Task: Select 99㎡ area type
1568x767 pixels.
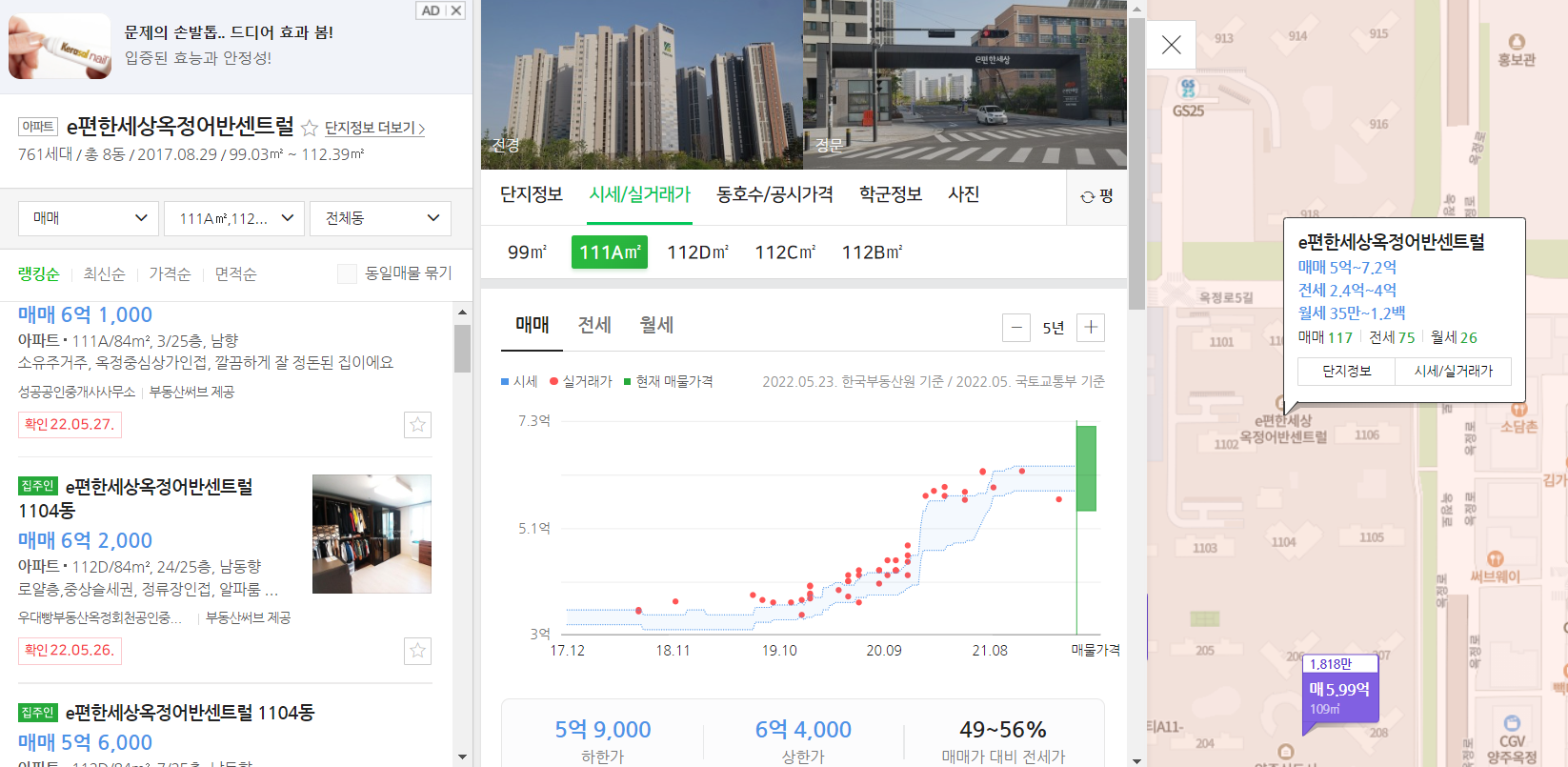Action: click(x=527, y=252)
